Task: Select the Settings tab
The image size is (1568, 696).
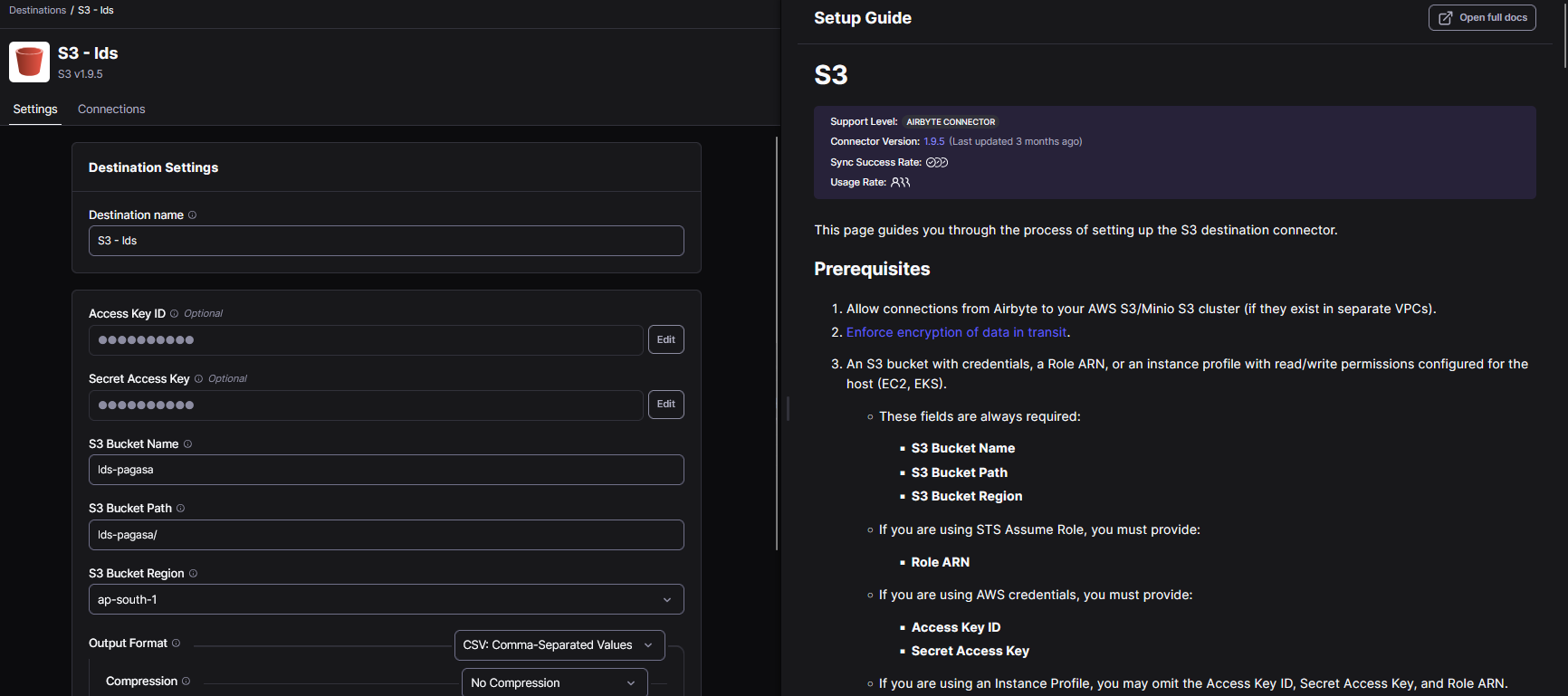Action: (x=35, y=110)
